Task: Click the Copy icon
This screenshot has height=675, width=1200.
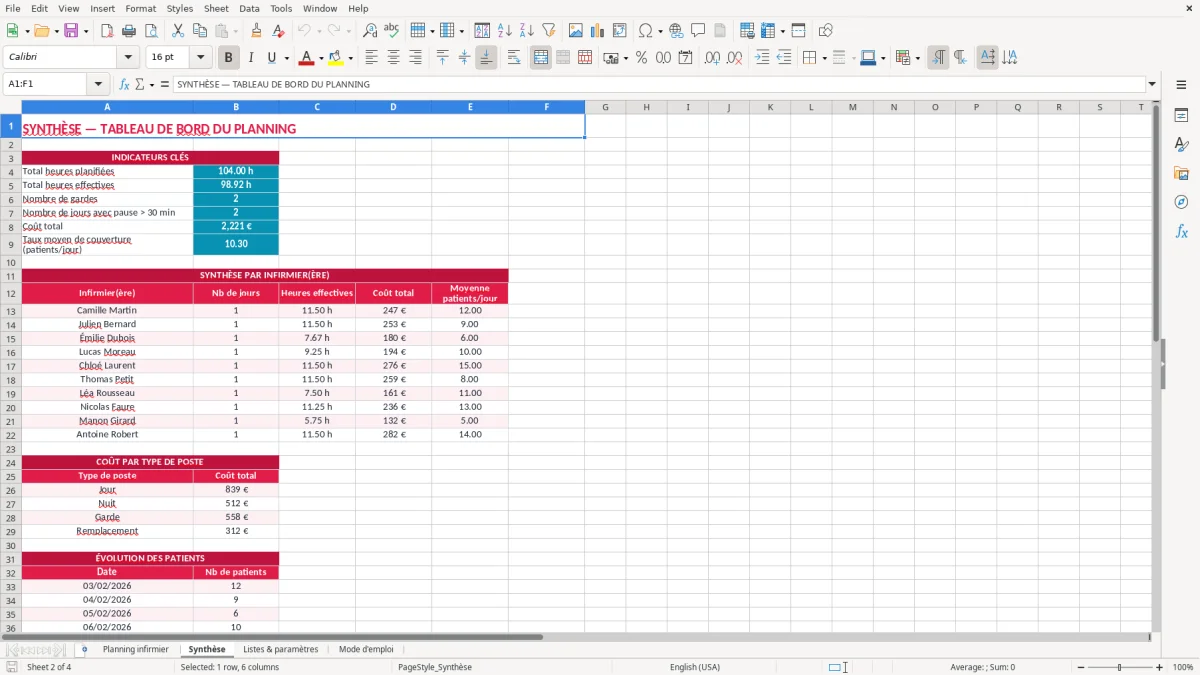Action: point(199,31)
